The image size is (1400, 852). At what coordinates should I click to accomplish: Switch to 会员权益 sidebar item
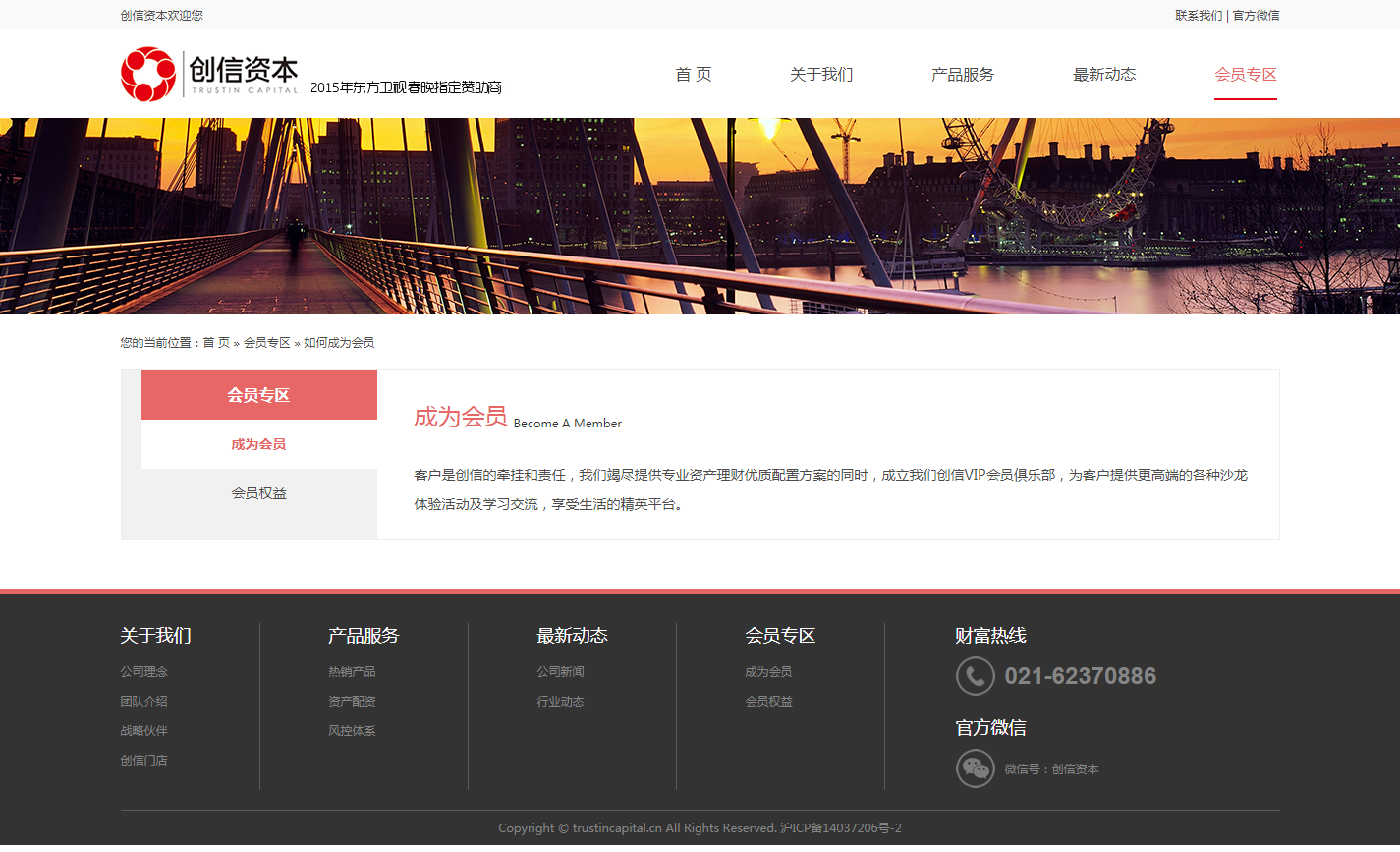[x=258, y=493]
